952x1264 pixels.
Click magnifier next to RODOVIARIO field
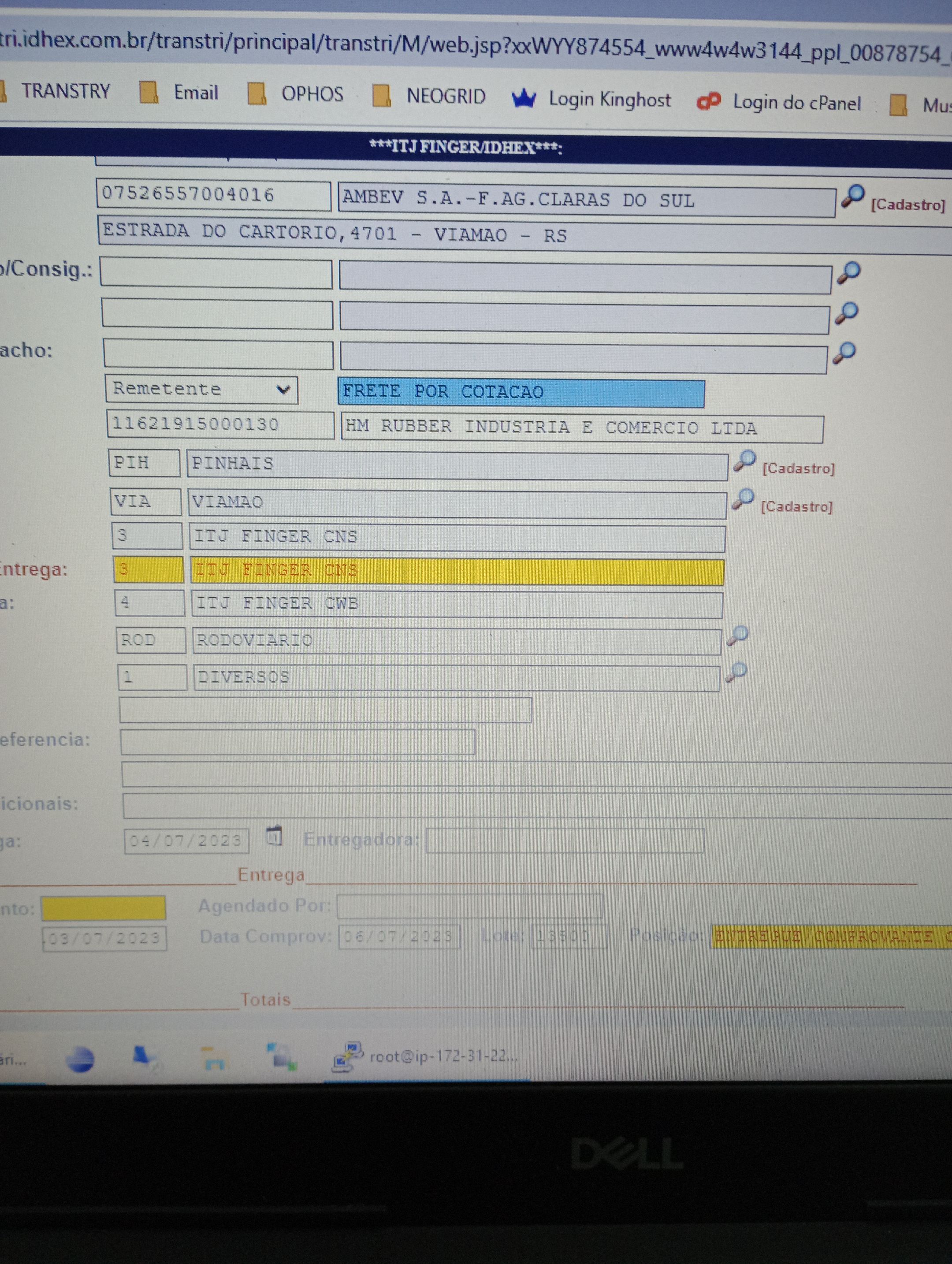click(737, 636)
